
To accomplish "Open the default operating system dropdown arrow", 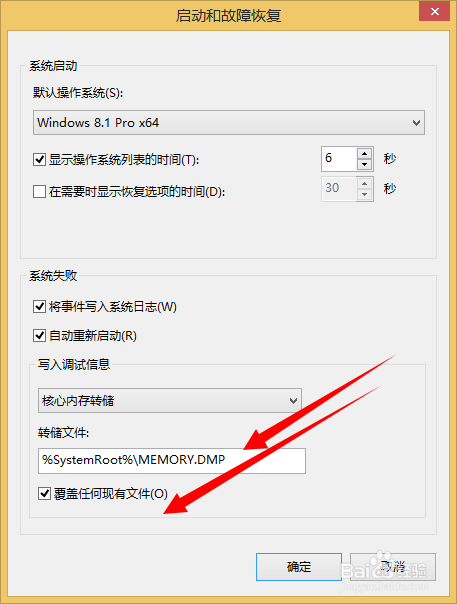I will [416, 123].
